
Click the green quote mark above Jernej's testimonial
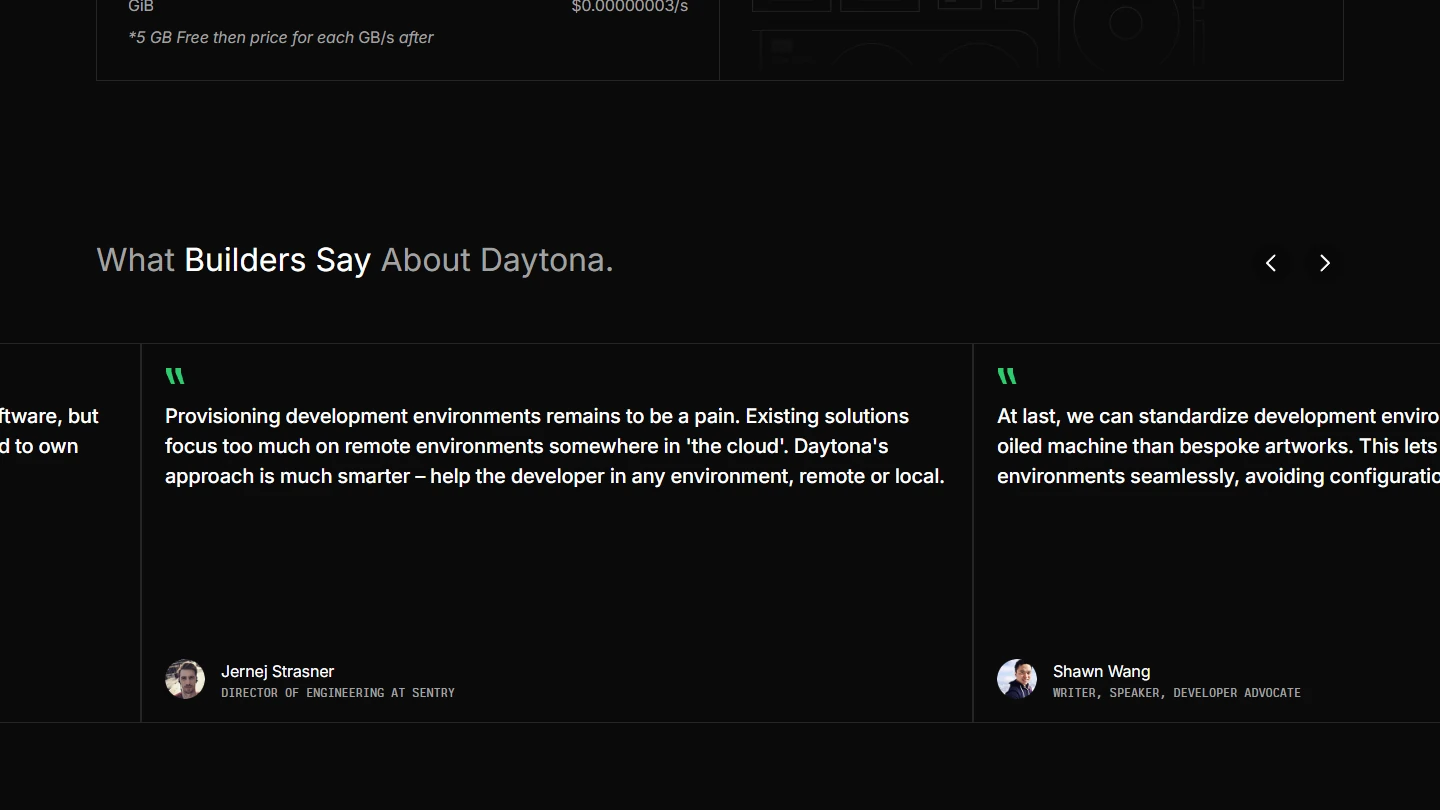click(x=175, y=377)
